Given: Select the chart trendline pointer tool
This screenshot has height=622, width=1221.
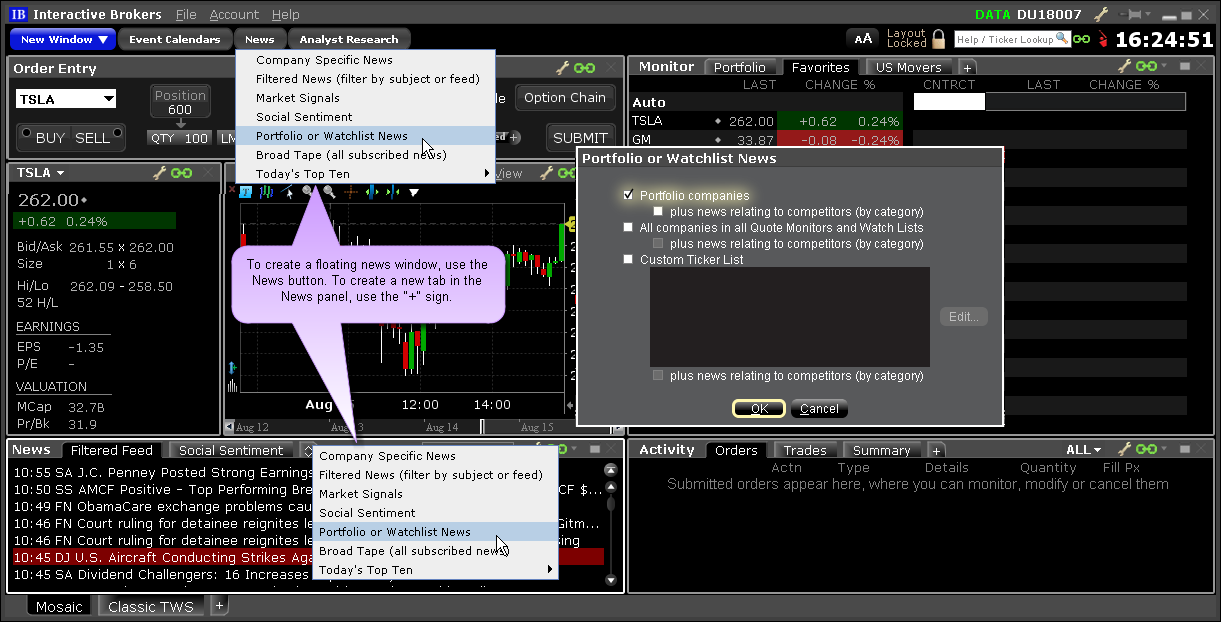Looking at the screenshot, I should 289,191.
